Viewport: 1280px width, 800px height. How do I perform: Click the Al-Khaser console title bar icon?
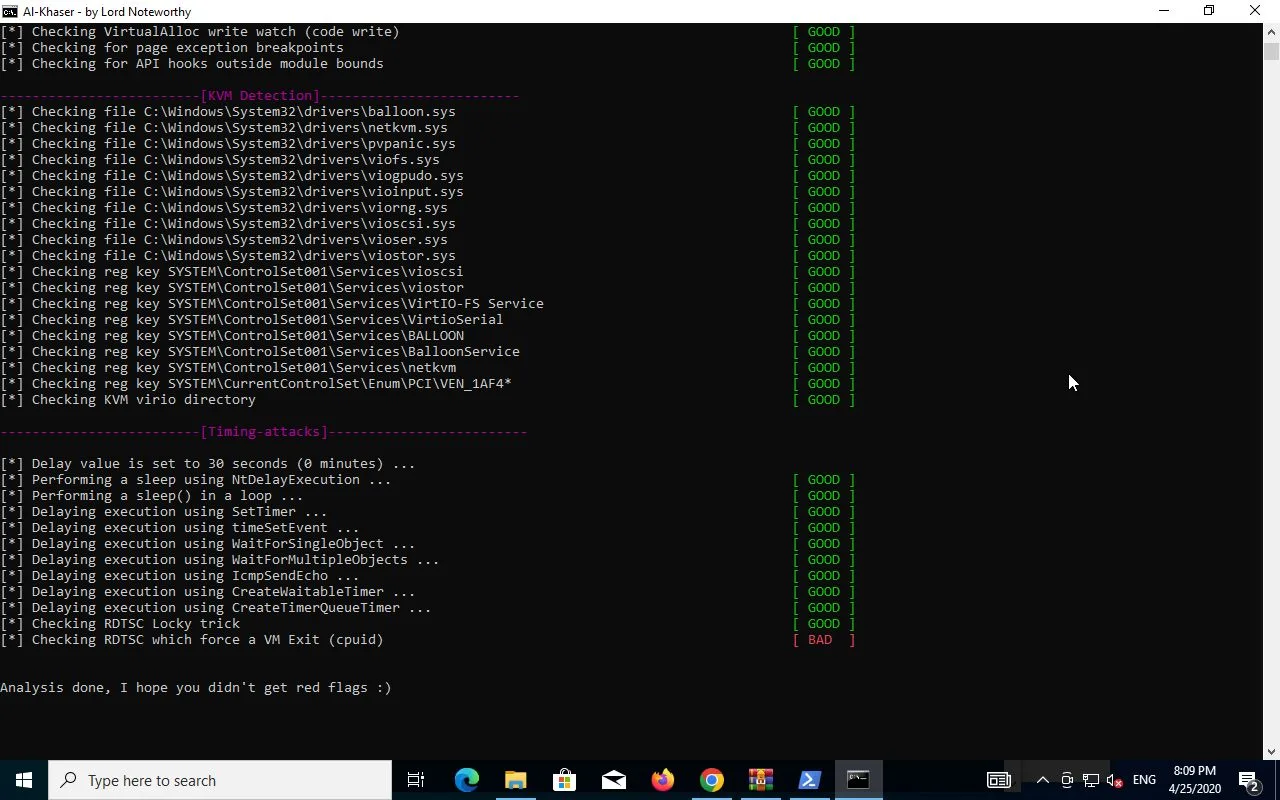pos(10,11)
